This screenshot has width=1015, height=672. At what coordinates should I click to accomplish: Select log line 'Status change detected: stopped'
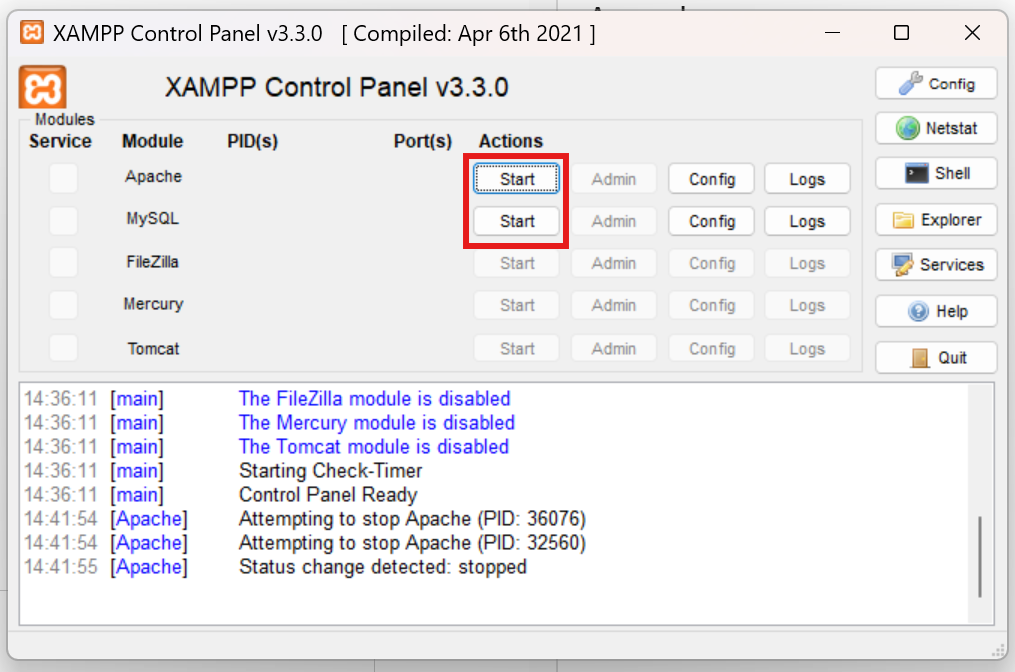(383, 566)
